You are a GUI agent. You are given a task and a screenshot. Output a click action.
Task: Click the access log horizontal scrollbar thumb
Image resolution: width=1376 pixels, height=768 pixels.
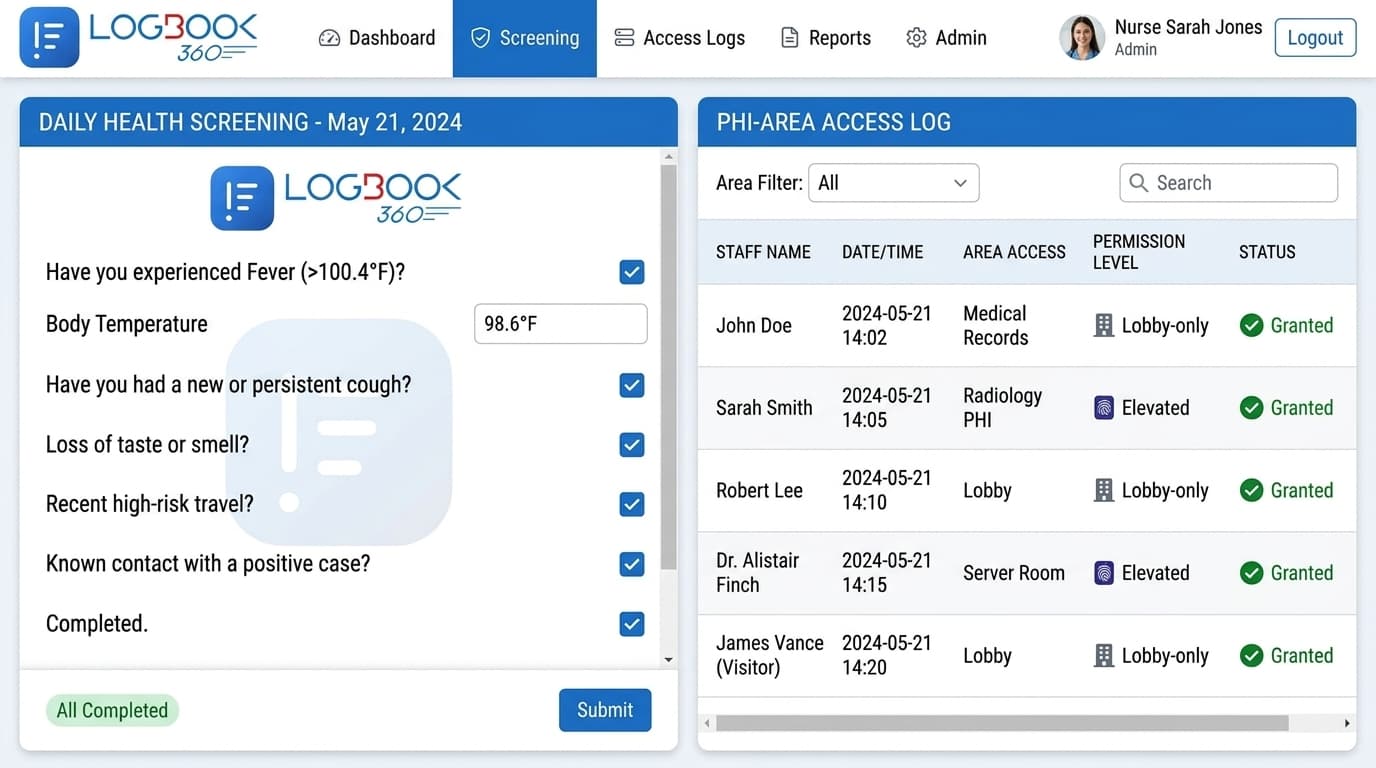coord(1002,723)
